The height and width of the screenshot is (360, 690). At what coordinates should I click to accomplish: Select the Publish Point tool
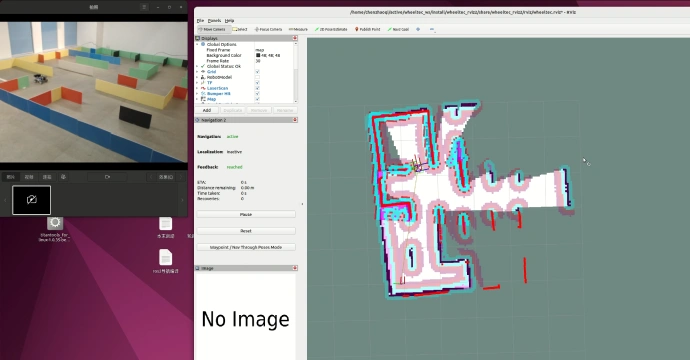[367, 29]
